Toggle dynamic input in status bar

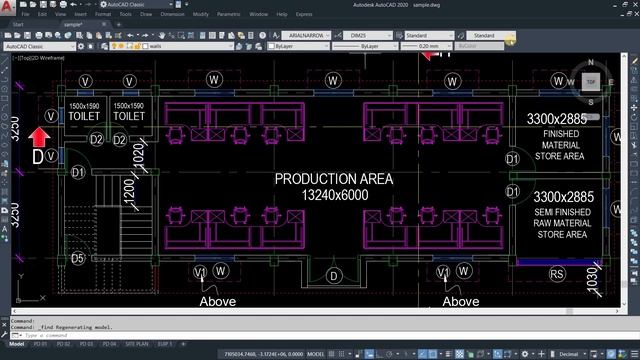(x=369, y=354)
